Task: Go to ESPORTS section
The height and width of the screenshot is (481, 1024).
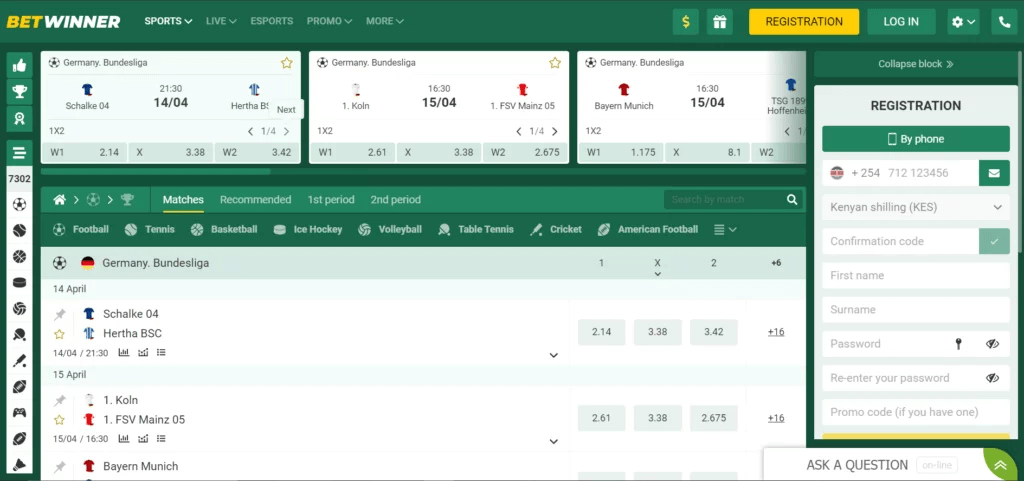Action: (x=272, y=21)
